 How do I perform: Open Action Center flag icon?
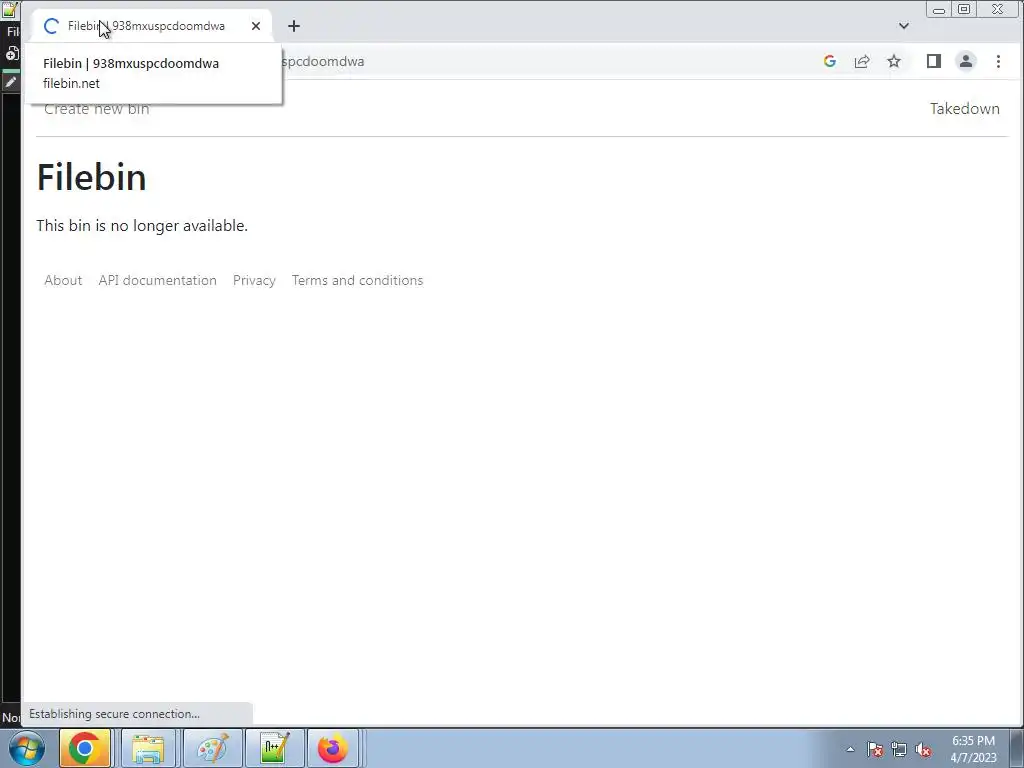(x=875, y=749)
